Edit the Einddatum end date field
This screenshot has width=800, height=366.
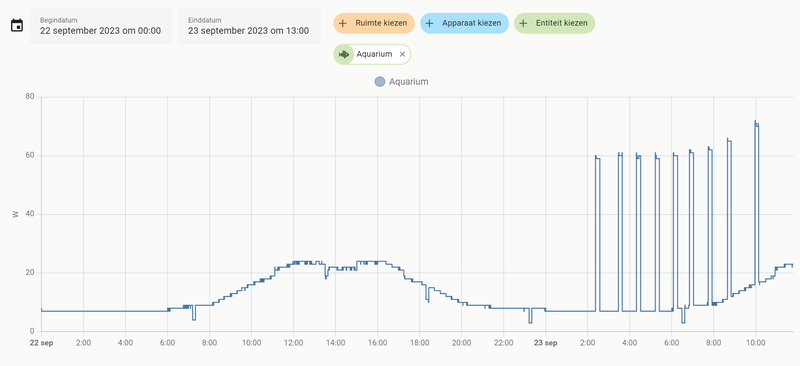[x=249, y=26]
